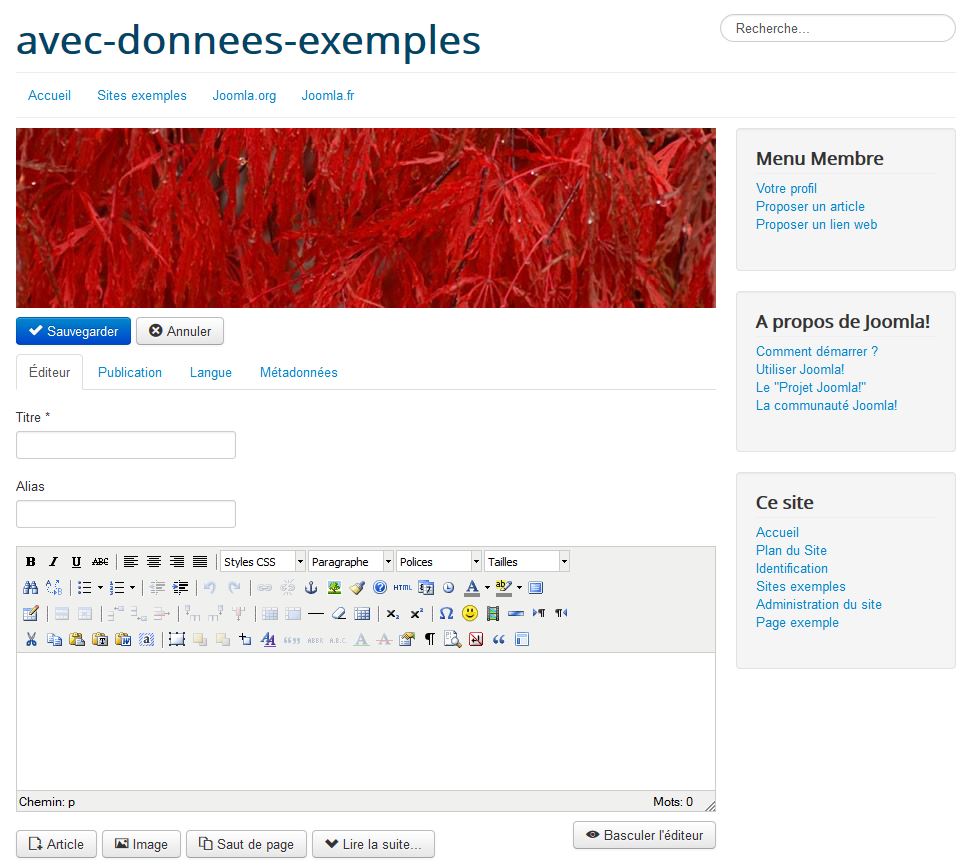The image size is (963, 867).
Task: Insert an anchor
Action: click(x=311, y=588)
